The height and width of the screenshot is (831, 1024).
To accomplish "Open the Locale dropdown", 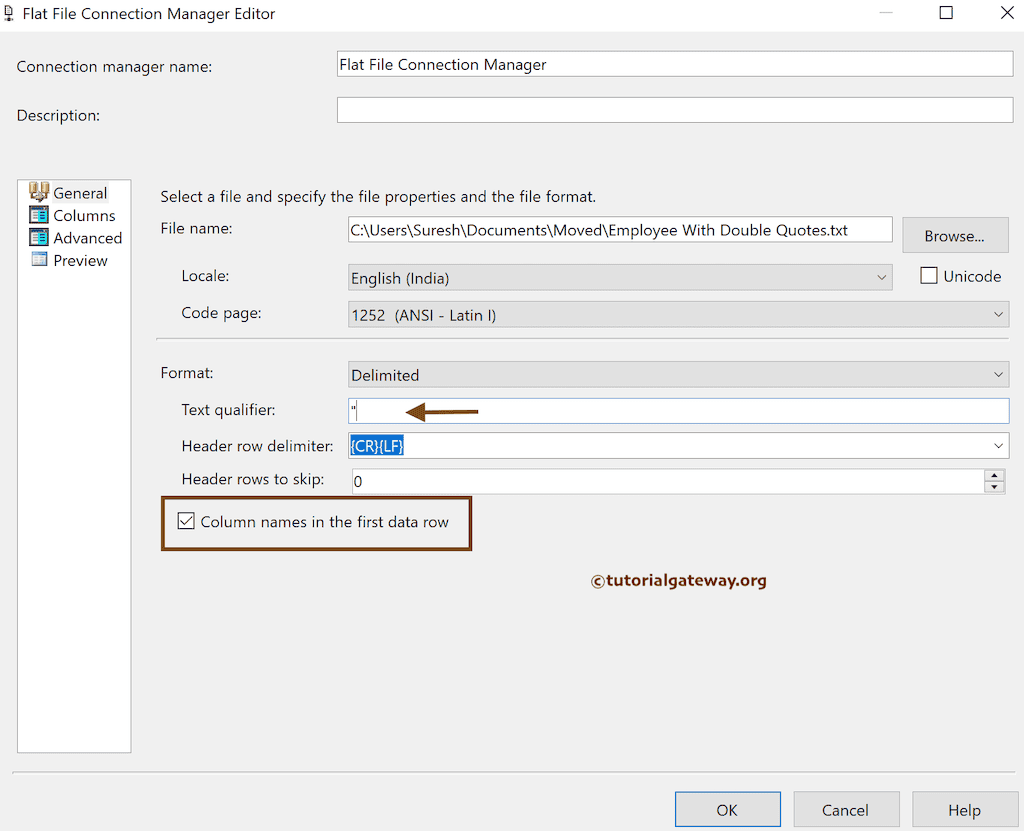I will tap(882, 276).
